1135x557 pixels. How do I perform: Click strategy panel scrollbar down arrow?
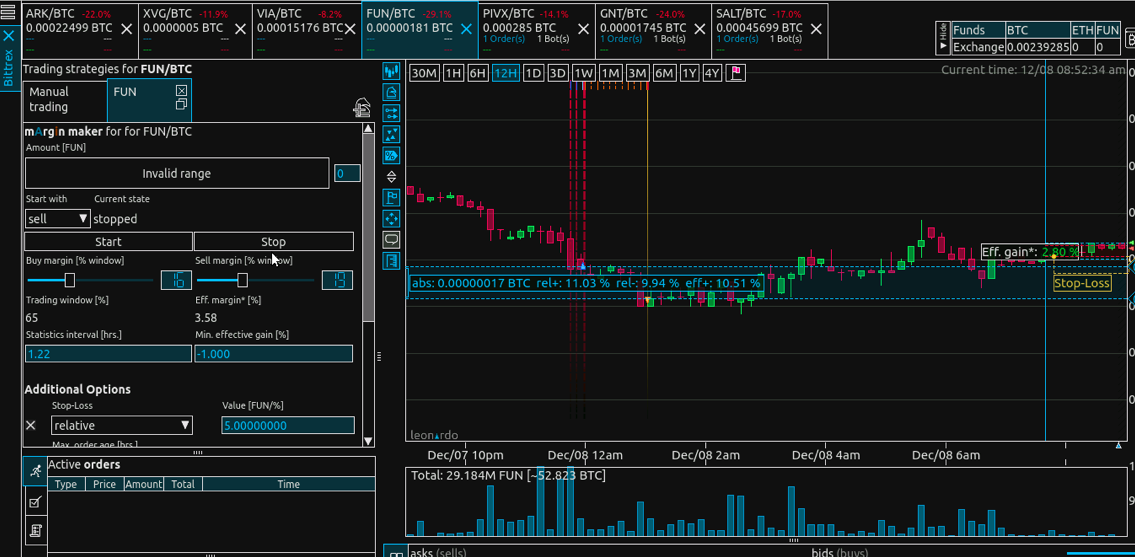tap(368, 440)
